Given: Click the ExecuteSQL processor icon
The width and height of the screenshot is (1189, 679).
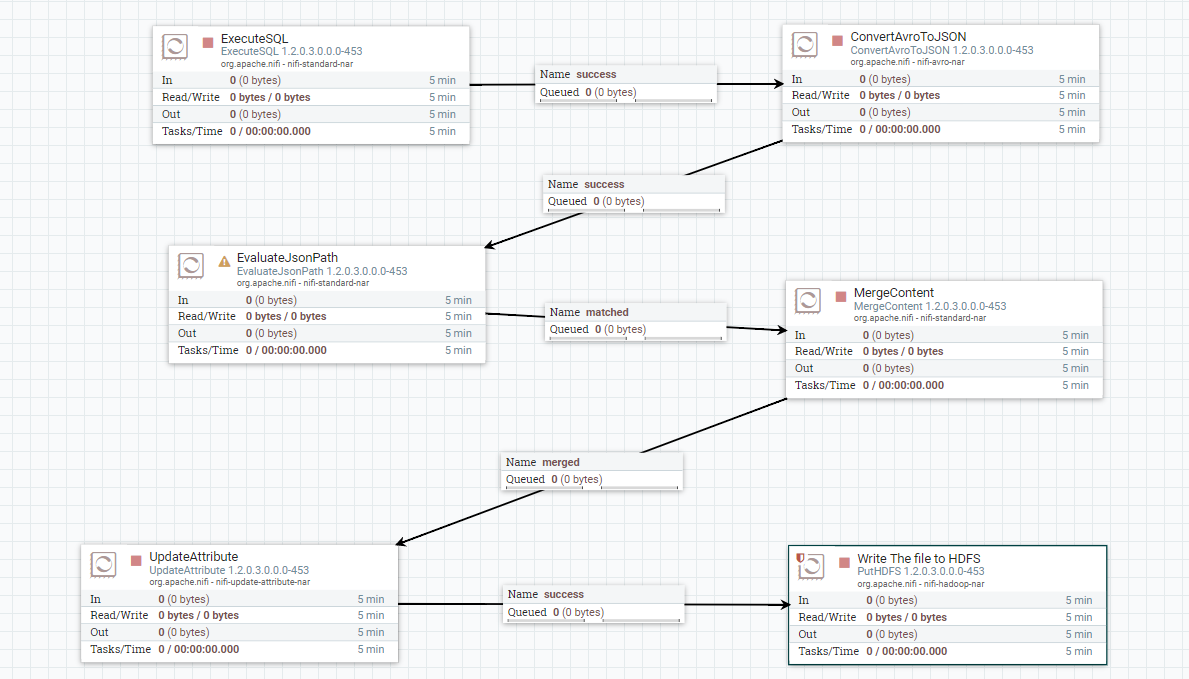Looking at the screenshot, I should [174, 46].
